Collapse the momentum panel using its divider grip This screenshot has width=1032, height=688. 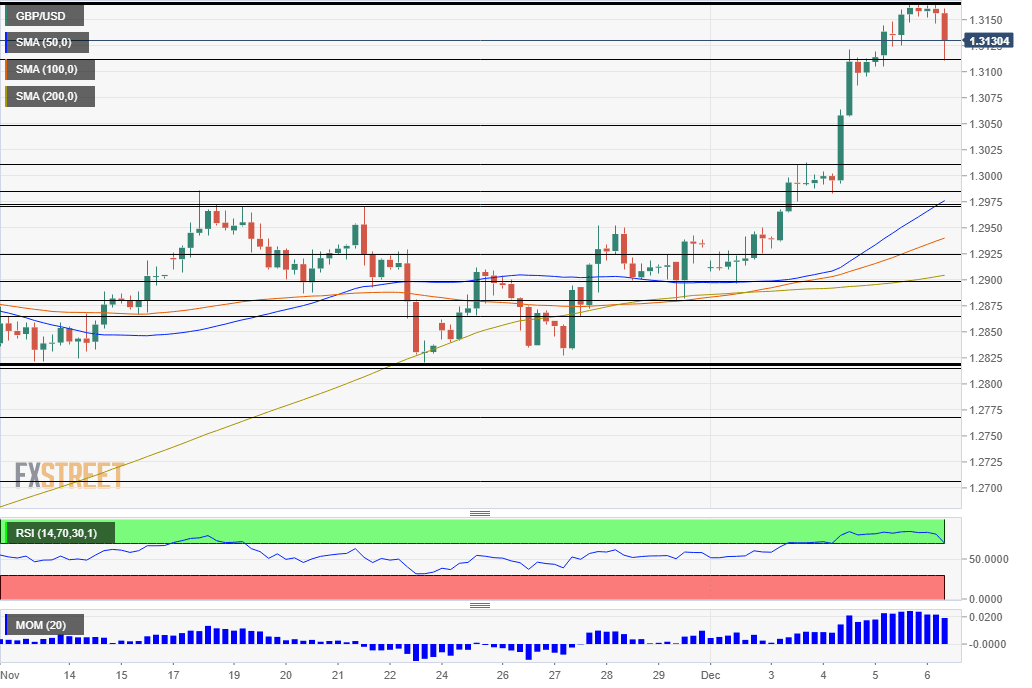pos(480,604)
